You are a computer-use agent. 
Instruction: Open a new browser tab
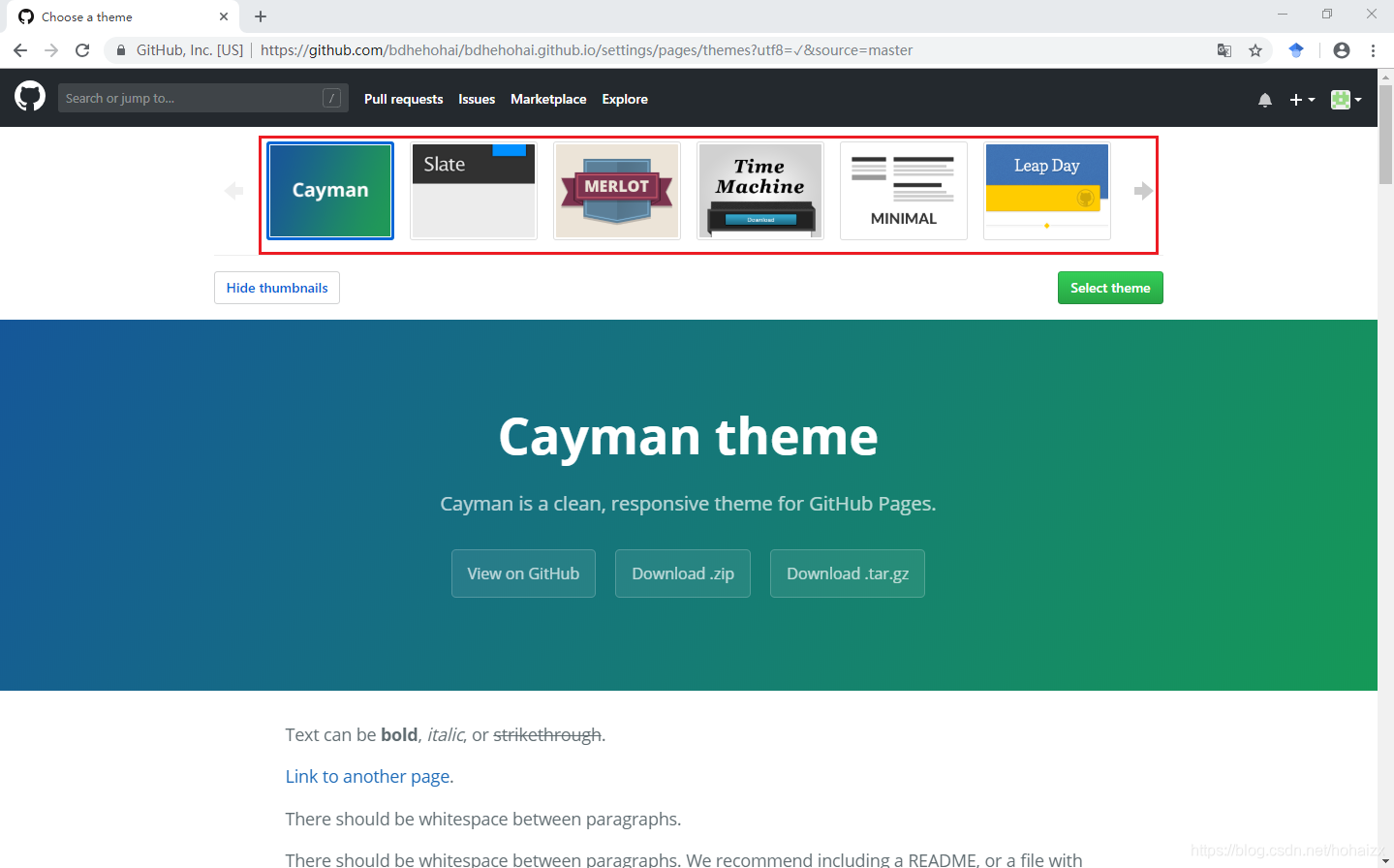tap(261, 16)
